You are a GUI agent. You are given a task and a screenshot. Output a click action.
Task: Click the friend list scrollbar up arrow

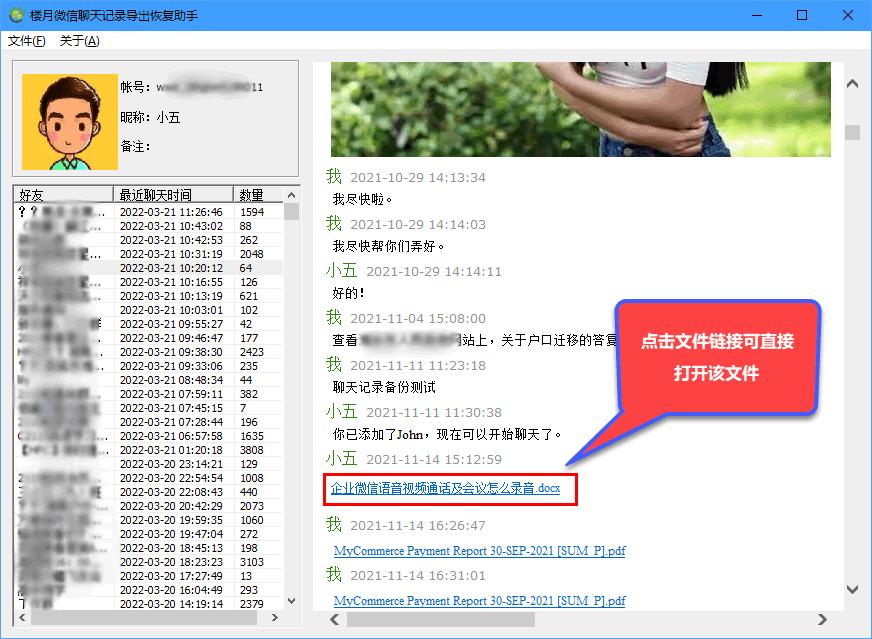[290, 193]
